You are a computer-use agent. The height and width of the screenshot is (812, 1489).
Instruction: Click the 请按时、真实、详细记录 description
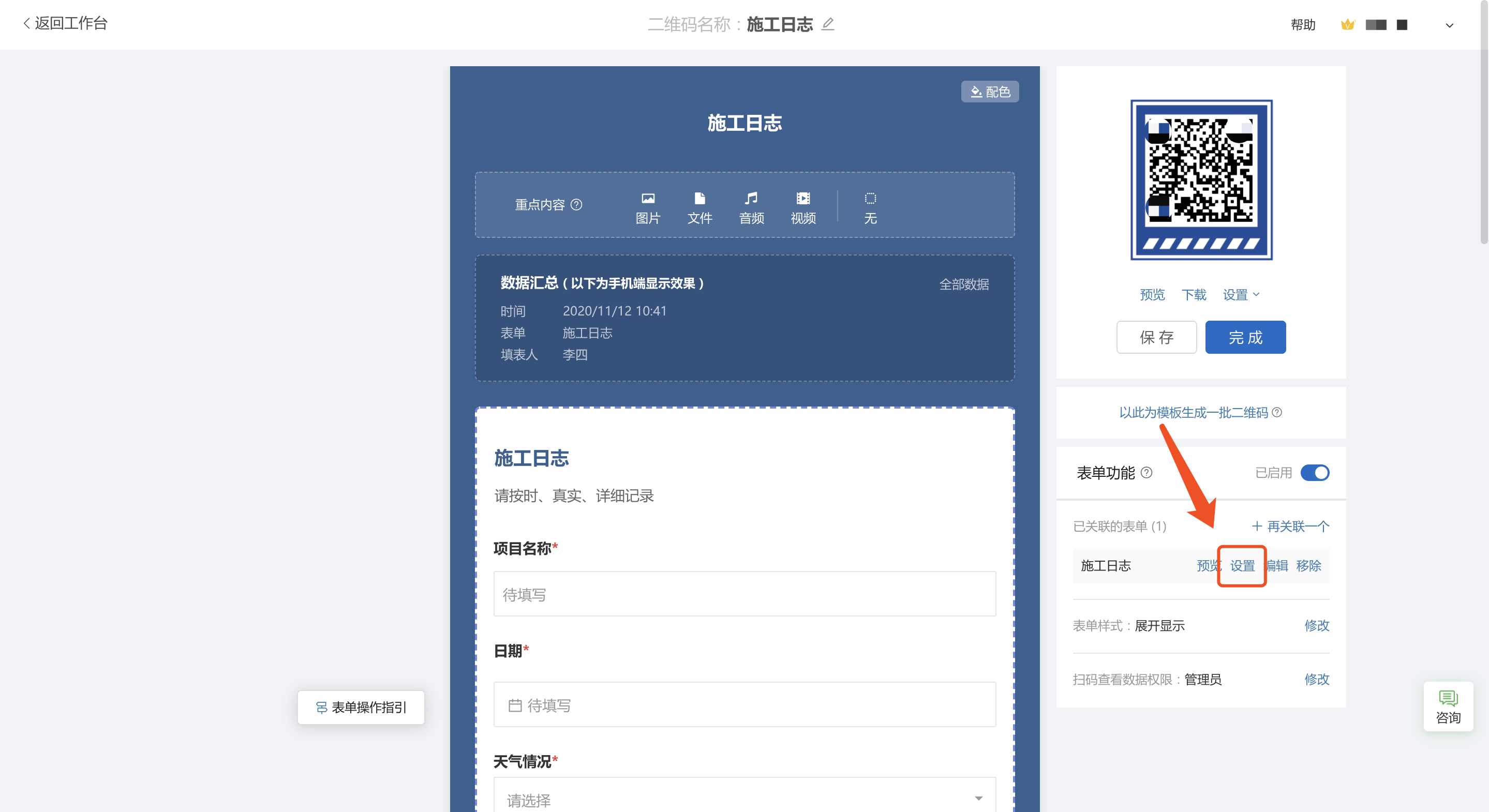point(574,496)
